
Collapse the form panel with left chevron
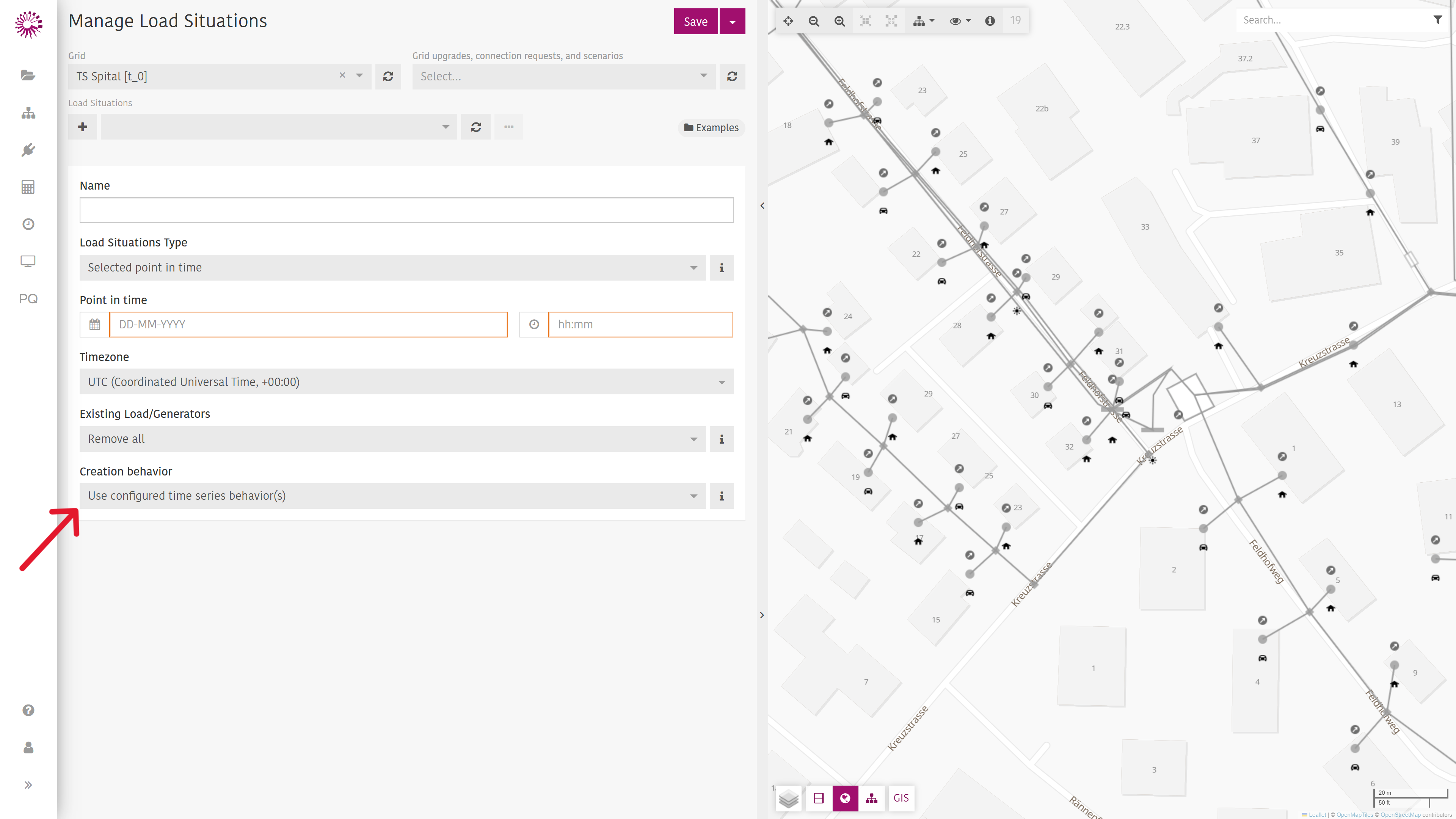pyautogui.click(x=762, y=206)
